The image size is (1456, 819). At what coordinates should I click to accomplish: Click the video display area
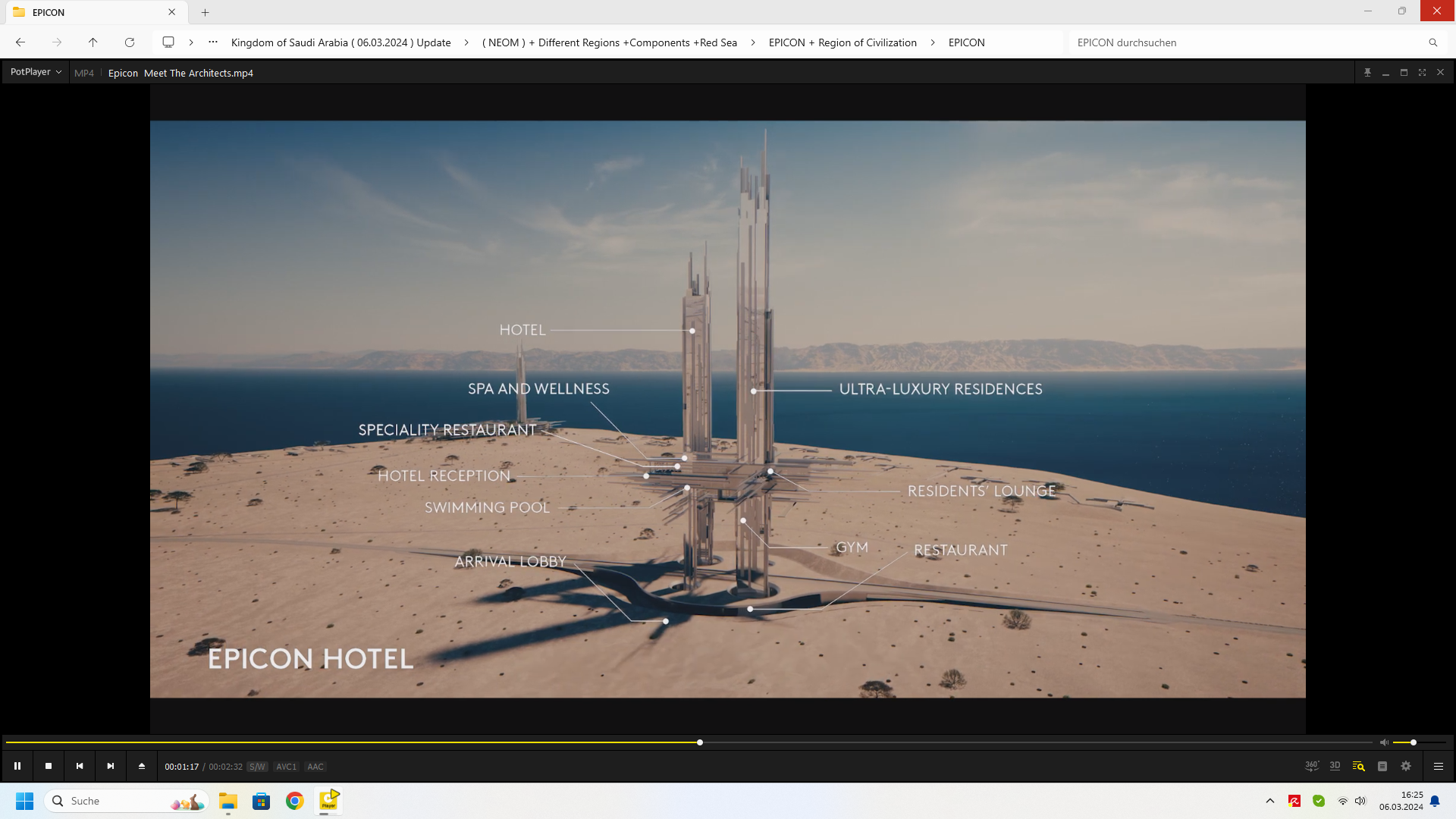coord(728,409)
